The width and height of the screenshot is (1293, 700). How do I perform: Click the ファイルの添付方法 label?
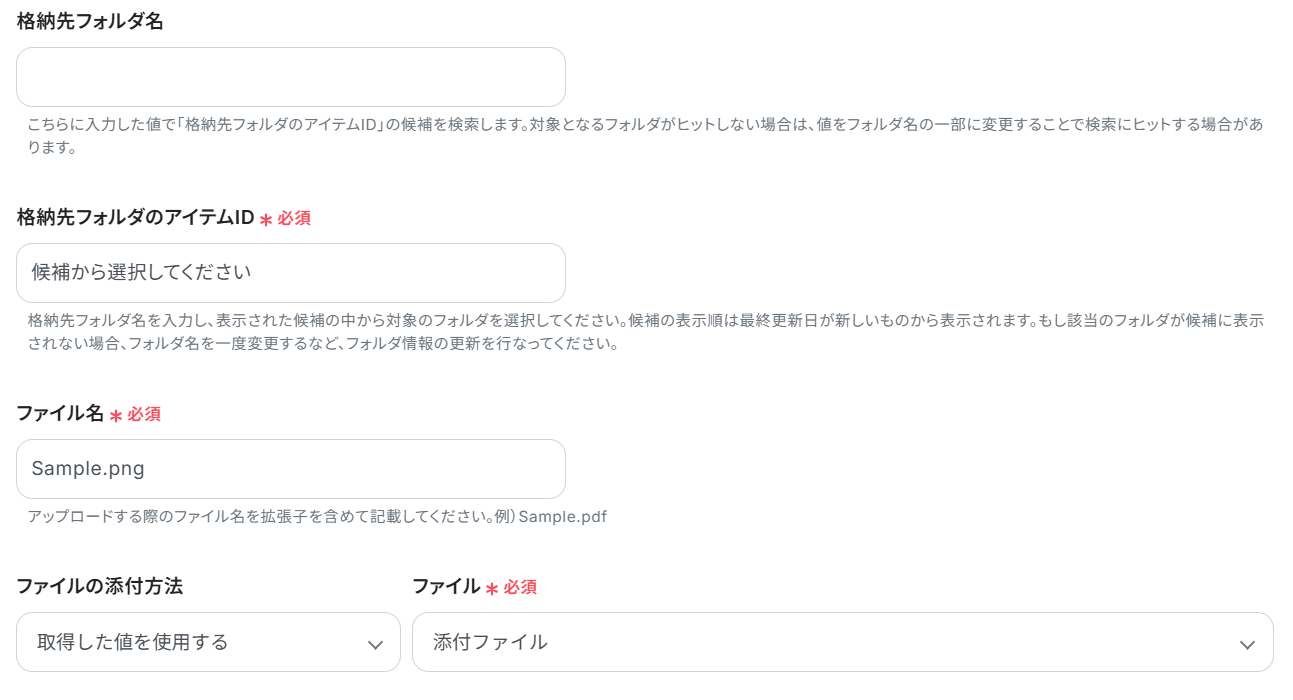point(99,587)
